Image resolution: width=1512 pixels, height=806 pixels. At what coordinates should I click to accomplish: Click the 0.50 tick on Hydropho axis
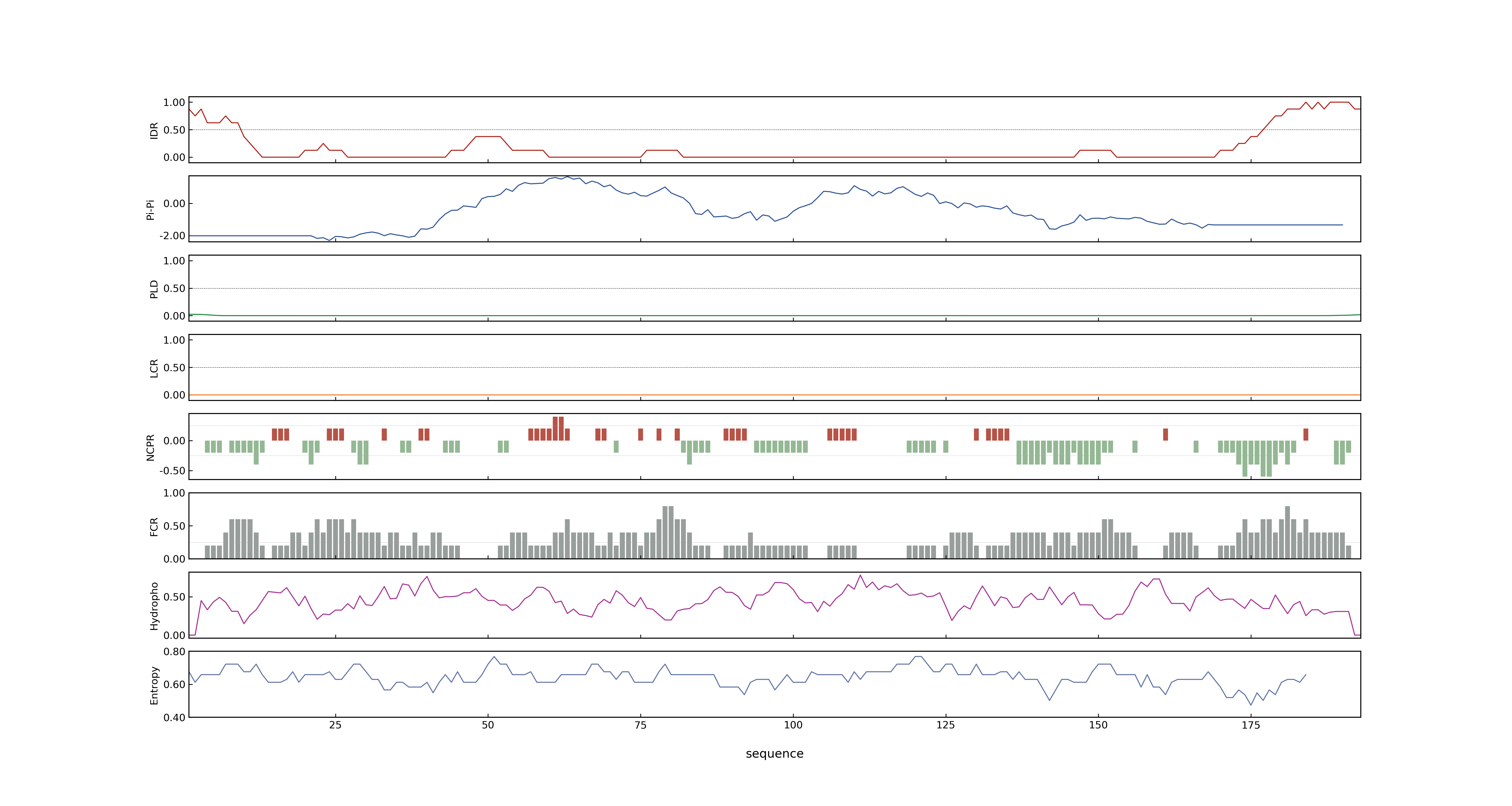tap(174, 597)
